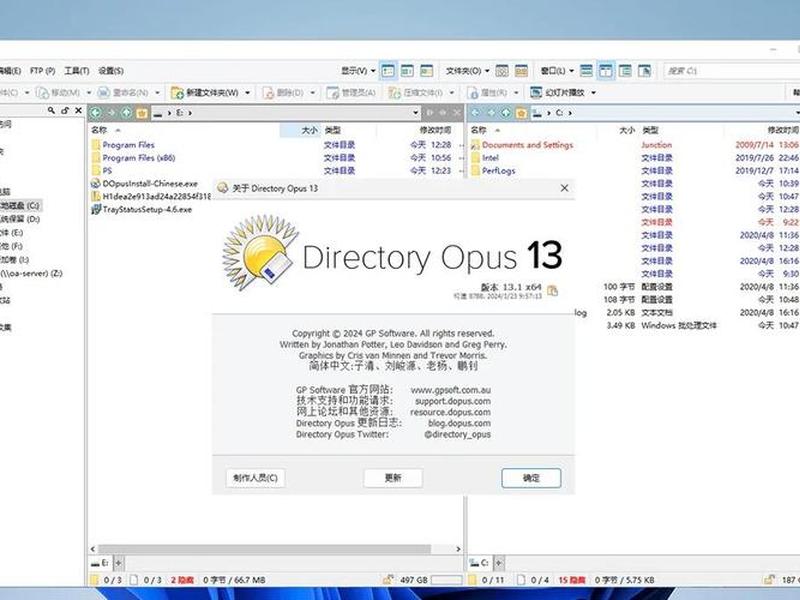
Task: Select the (\\oa-server) (Z:) tree drive
Action: (x=32, y=273)
